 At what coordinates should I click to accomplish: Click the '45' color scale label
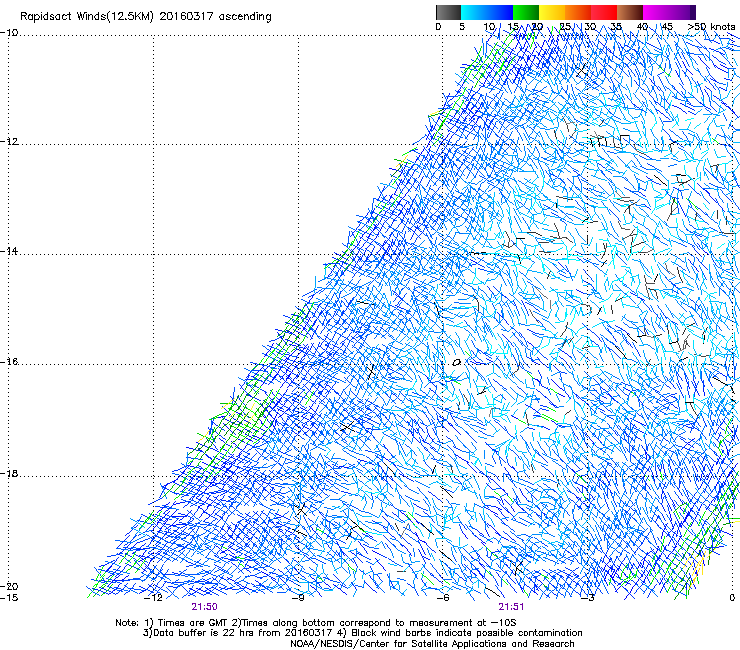[667, 27]
